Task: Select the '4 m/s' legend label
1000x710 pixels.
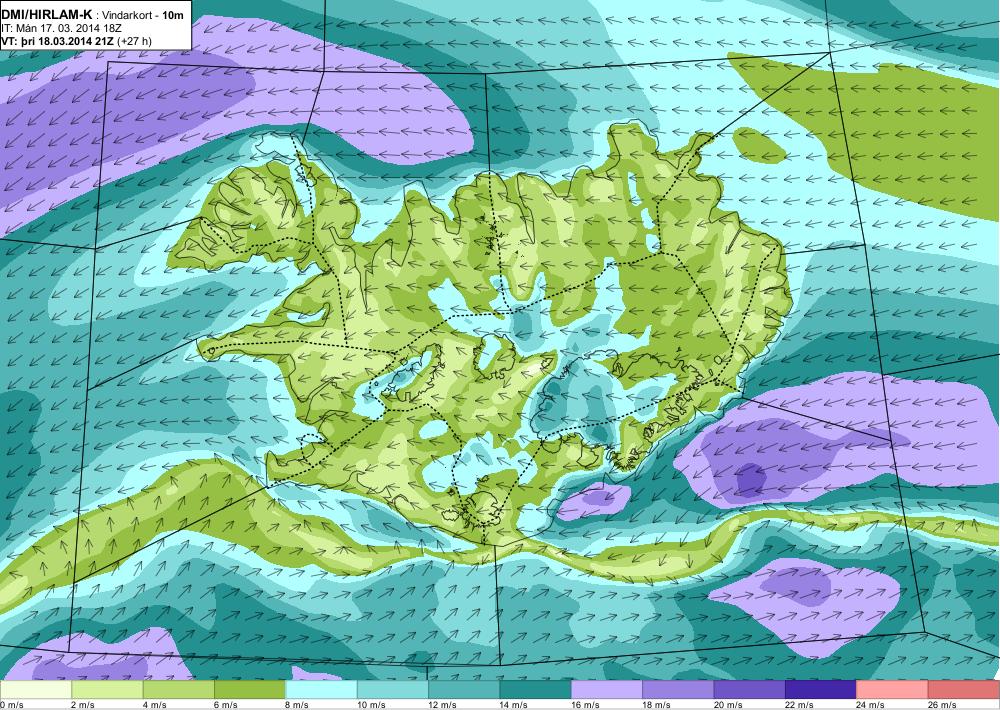Action: pyautogui.click(x=154, y=704)
